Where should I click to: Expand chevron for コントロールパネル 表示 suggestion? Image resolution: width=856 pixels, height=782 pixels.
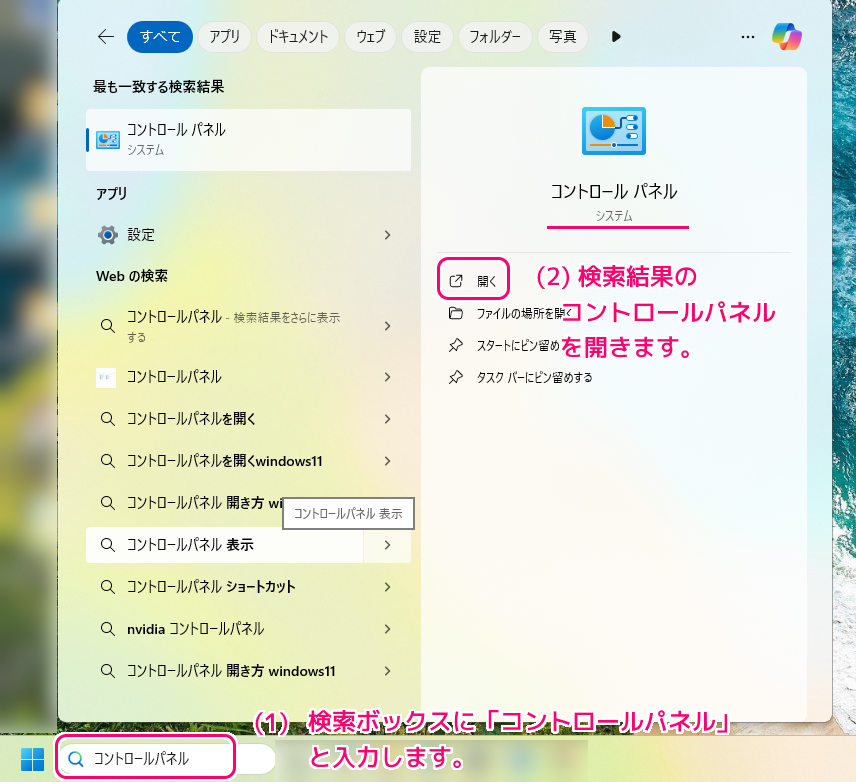pyautogui.click(x=387, y=545)
